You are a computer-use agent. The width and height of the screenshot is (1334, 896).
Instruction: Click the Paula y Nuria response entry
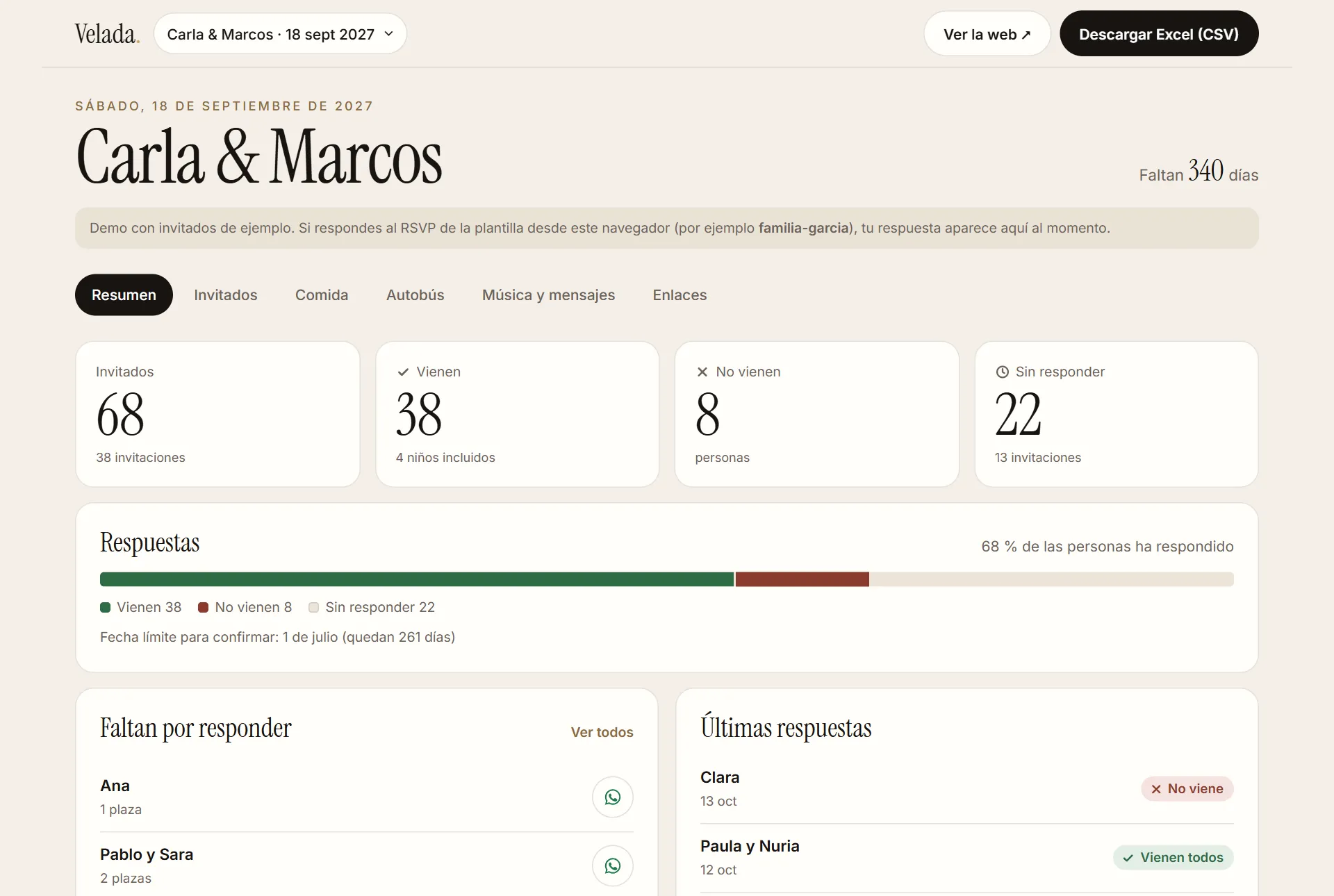tap(967, 858)
